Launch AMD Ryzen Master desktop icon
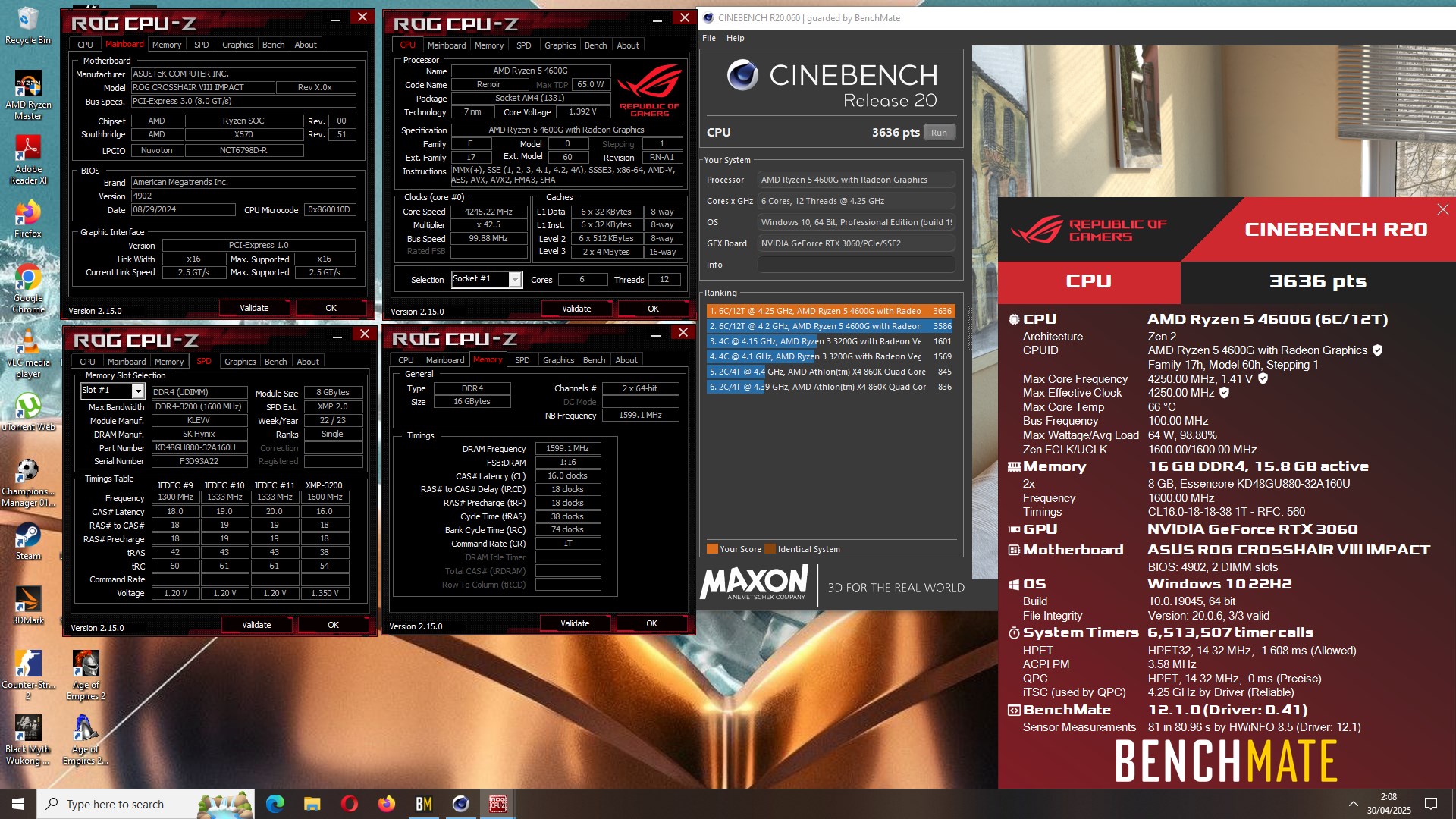Screen dimensions: 1456x819 pyautogui.click(x=28, y=95)
